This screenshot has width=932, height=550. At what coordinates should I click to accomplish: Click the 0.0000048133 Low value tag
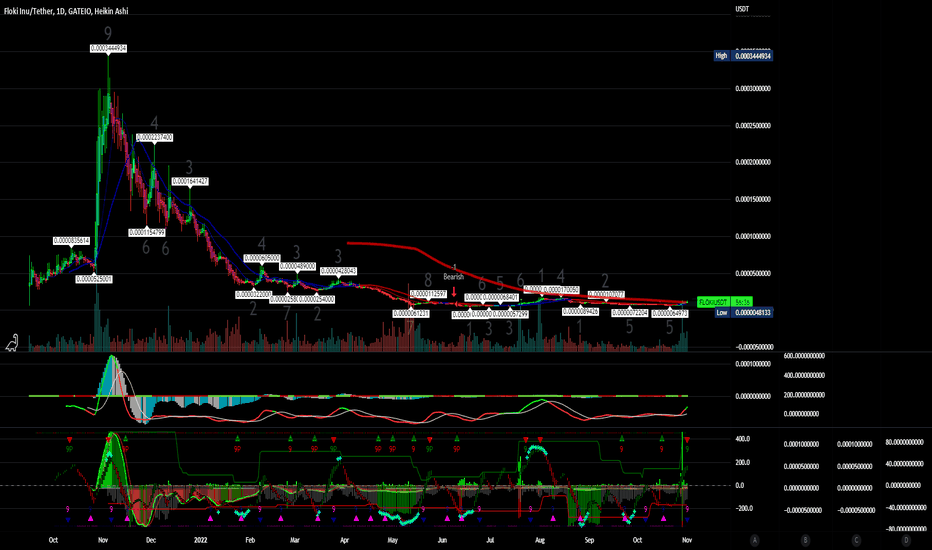click(752, 312)
